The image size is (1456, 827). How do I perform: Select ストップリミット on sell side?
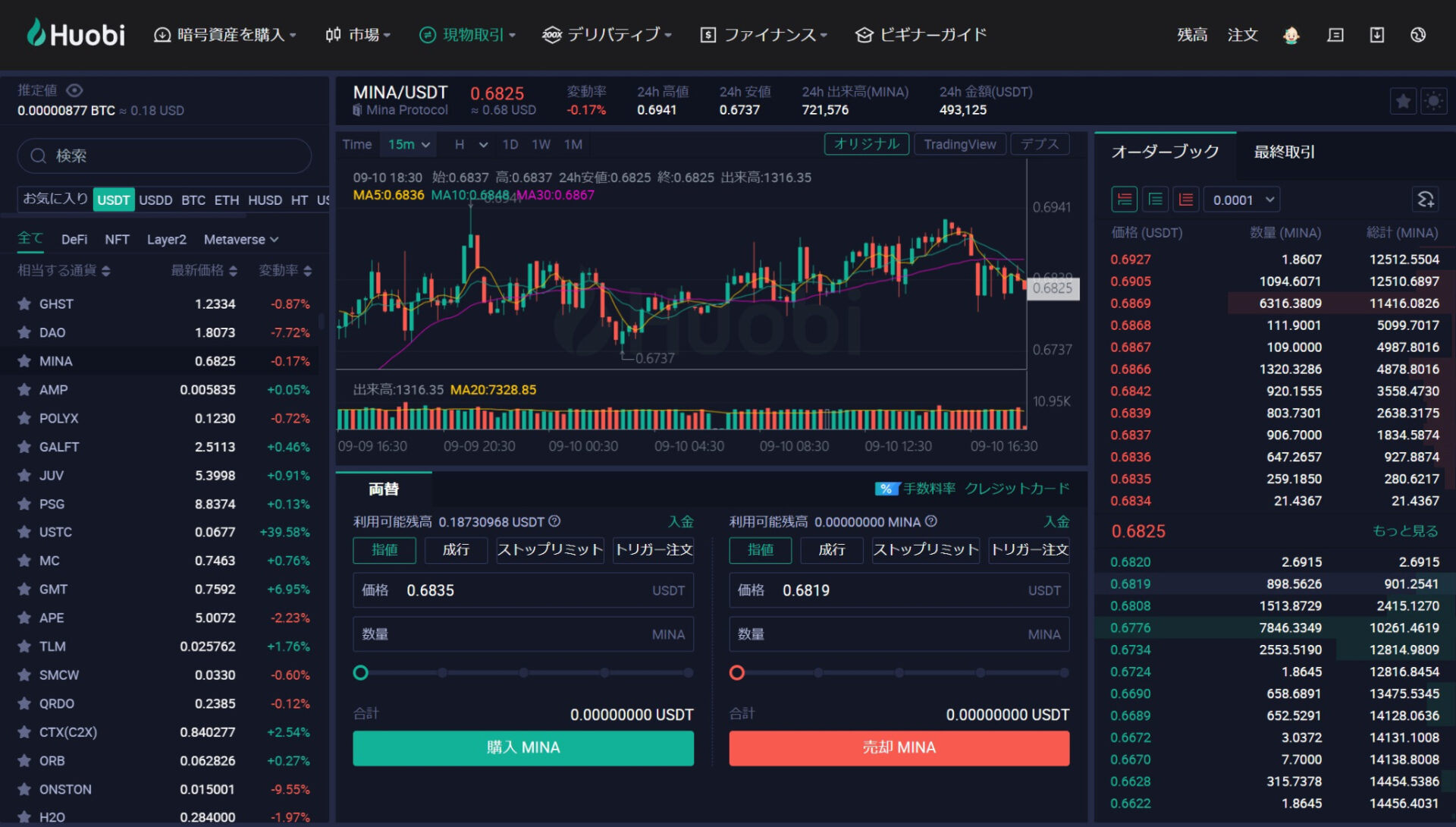pos(926,550)
